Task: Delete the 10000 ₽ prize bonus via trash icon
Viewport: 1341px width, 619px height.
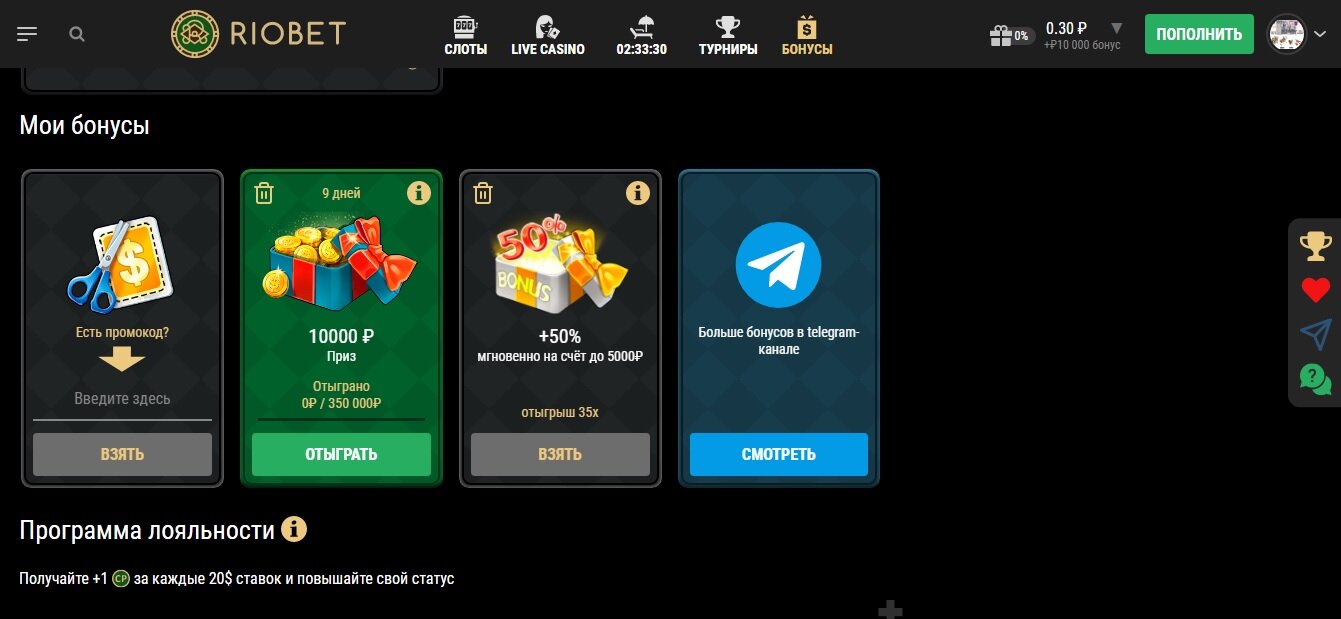Action: tap(264, 193)
